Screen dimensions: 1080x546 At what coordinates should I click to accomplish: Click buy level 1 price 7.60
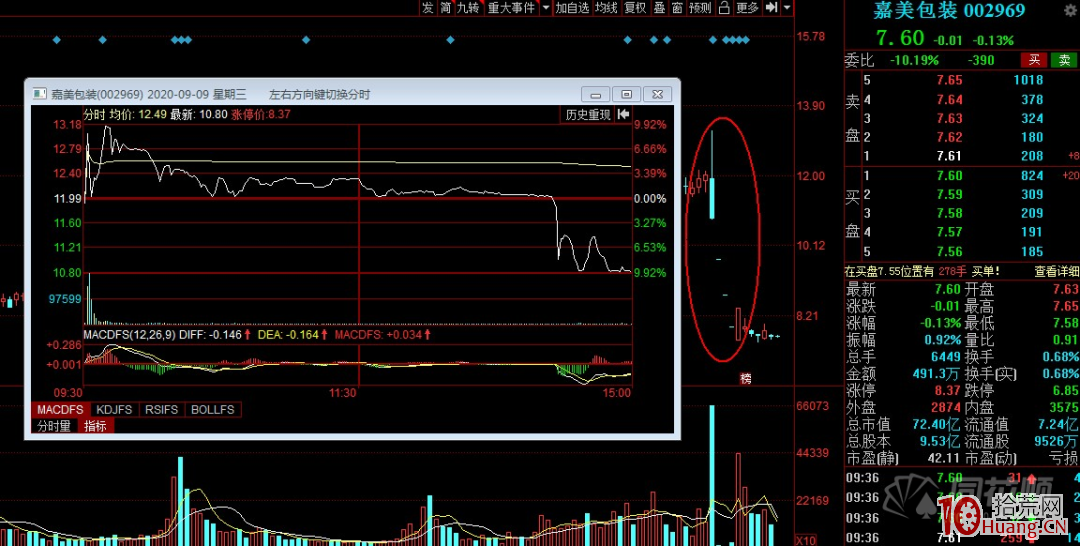[950, 176]
